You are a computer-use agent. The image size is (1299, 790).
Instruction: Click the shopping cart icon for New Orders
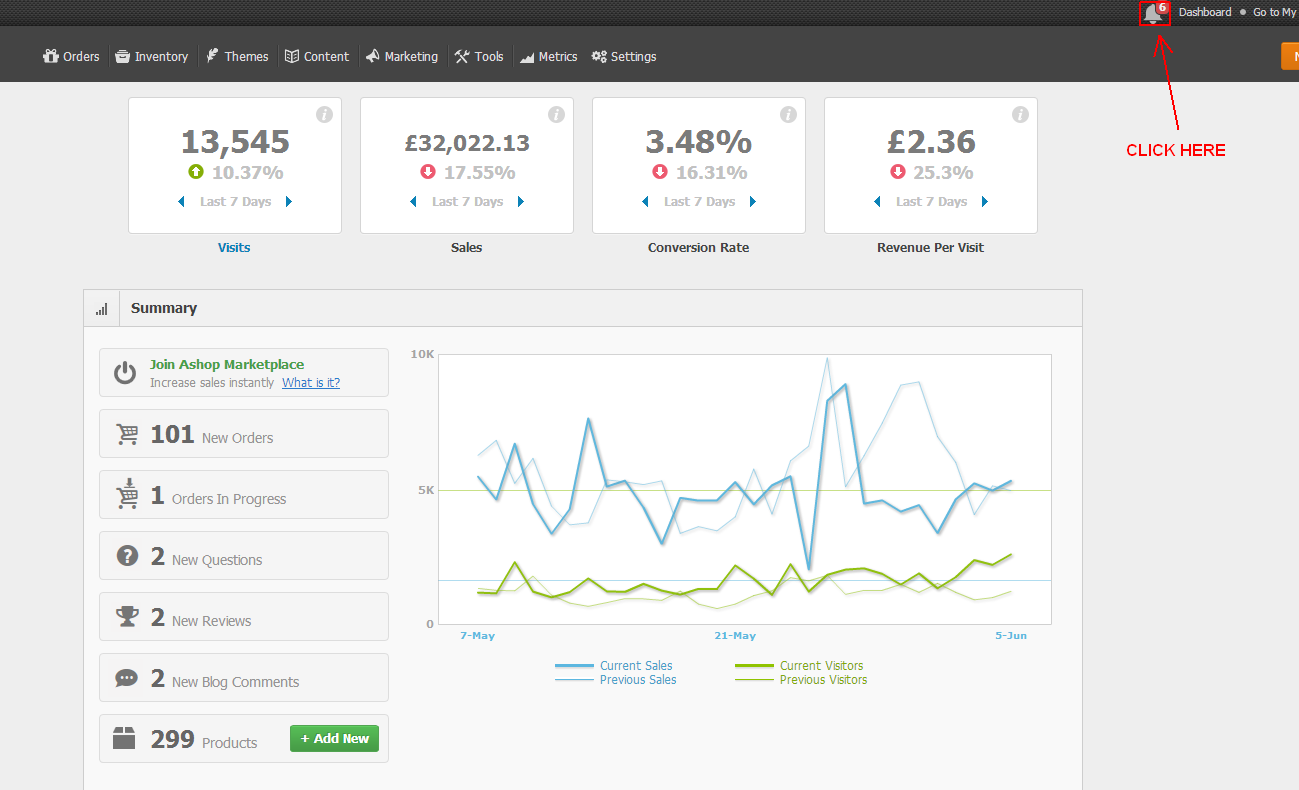click(127, 434)
